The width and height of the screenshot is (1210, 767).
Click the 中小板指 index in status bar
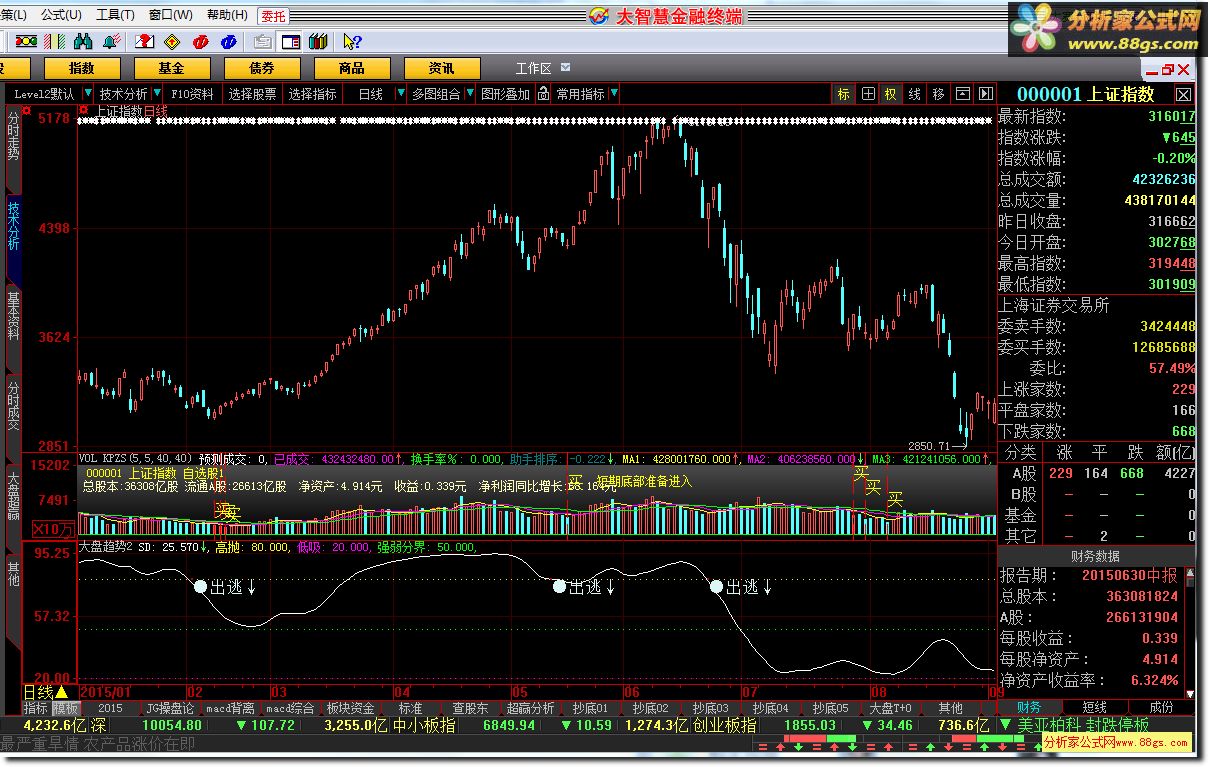[424, 725]
